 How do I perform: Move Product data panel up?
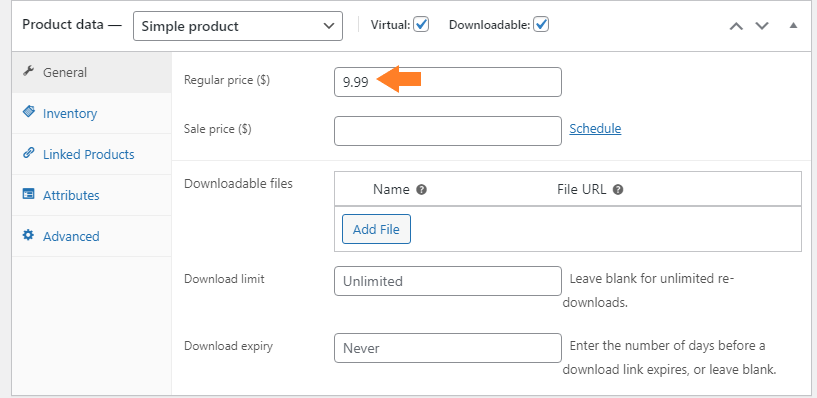coord(736,26)
